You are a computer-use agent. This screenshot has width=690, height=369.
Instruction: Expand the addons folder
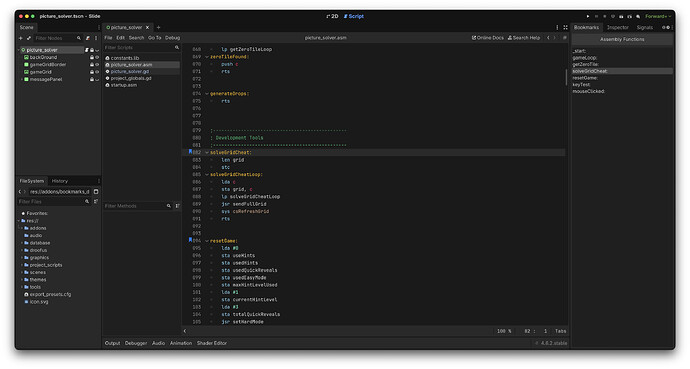(22, 228)
